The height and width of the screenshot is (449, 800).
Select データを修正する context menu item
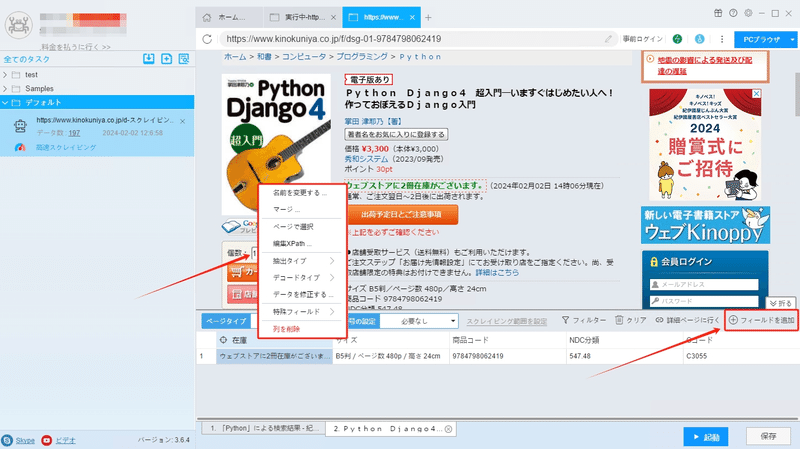click(x=301, y=294)
